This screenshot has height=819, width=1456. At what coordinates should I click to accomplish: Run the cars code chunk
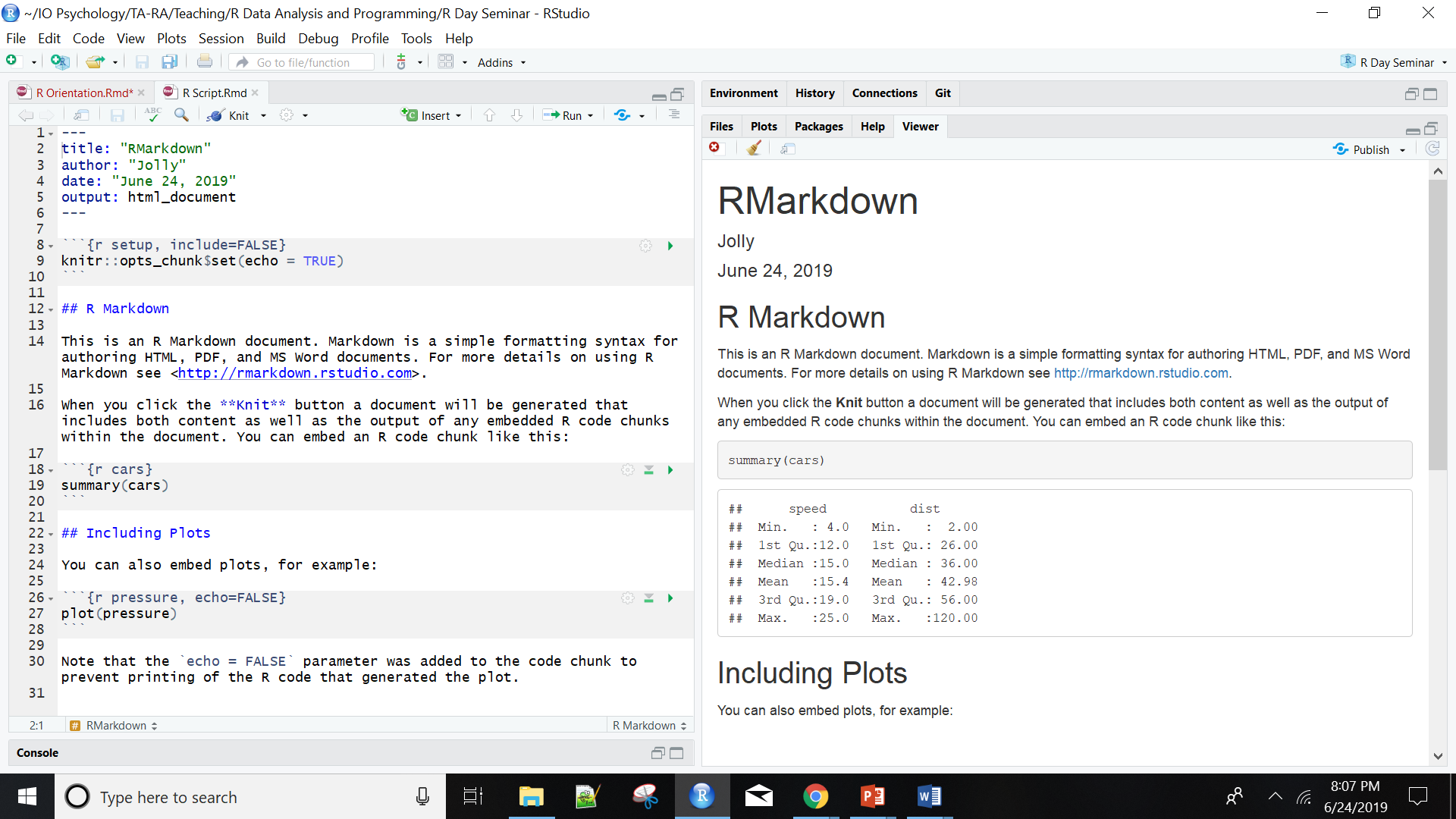(x=670, y=470)
